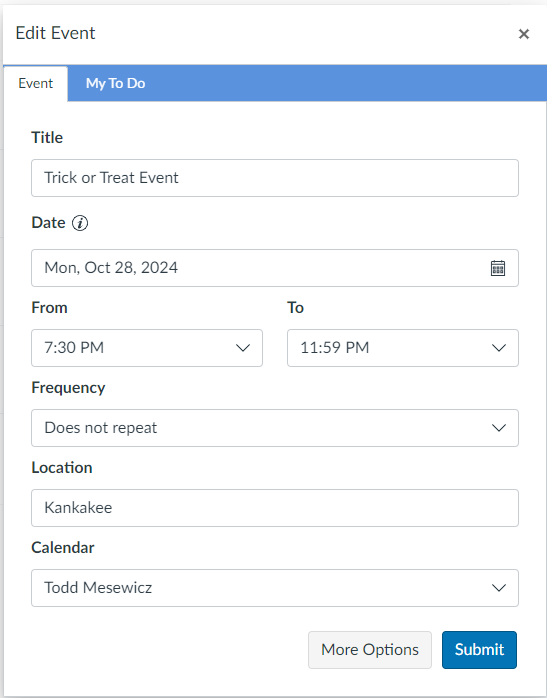Open the From time 7:30 PM dropdown
The height and width of the screenshot is (698, 547).
tap(147, 348)
